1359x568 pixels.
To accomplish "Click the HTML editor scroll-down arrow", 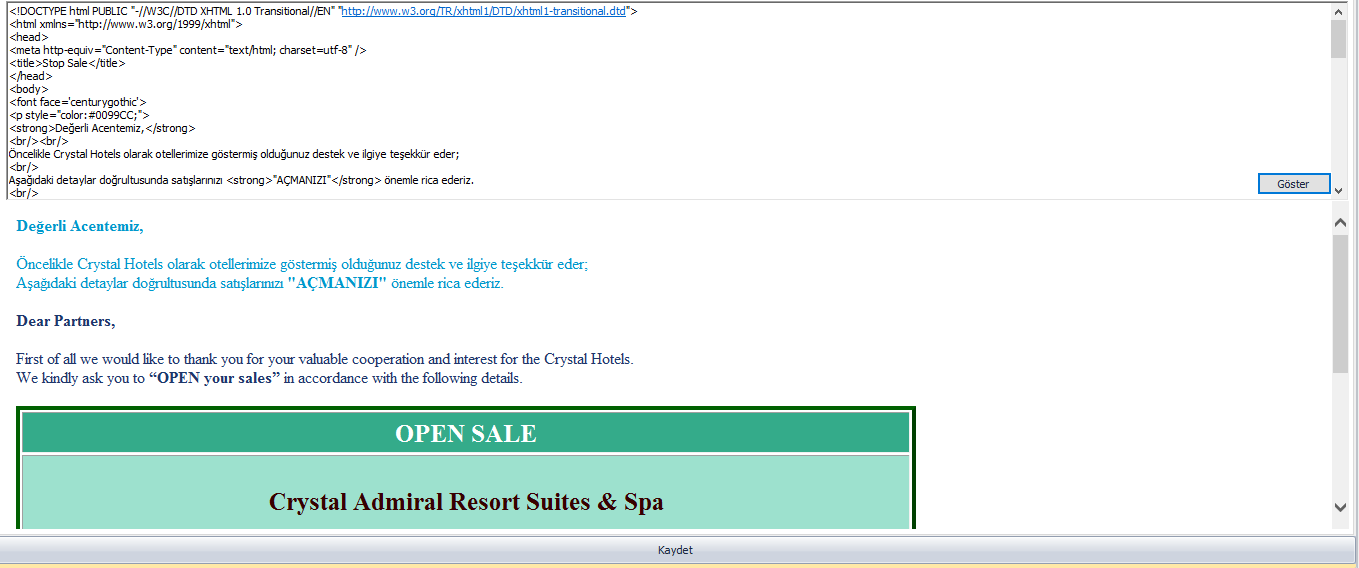I will [1339, 192].
